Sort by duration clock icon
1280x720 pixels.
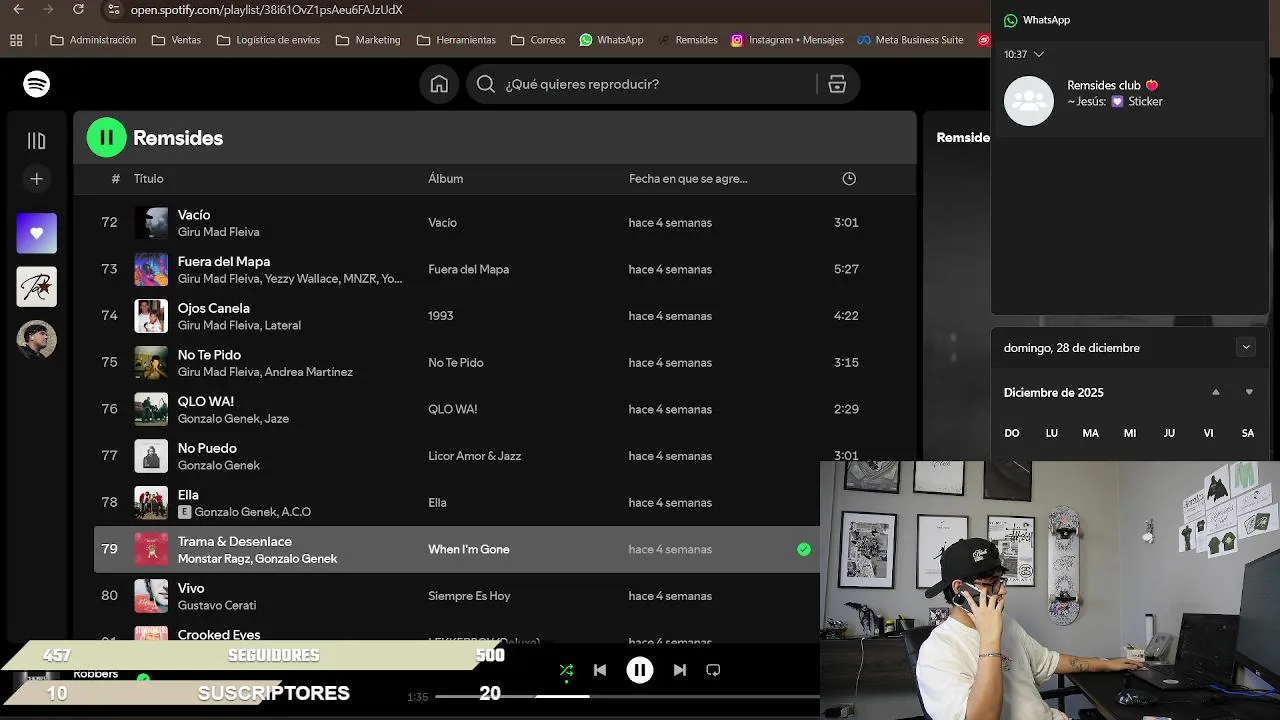pyautogui.click(x=849, y=179)
